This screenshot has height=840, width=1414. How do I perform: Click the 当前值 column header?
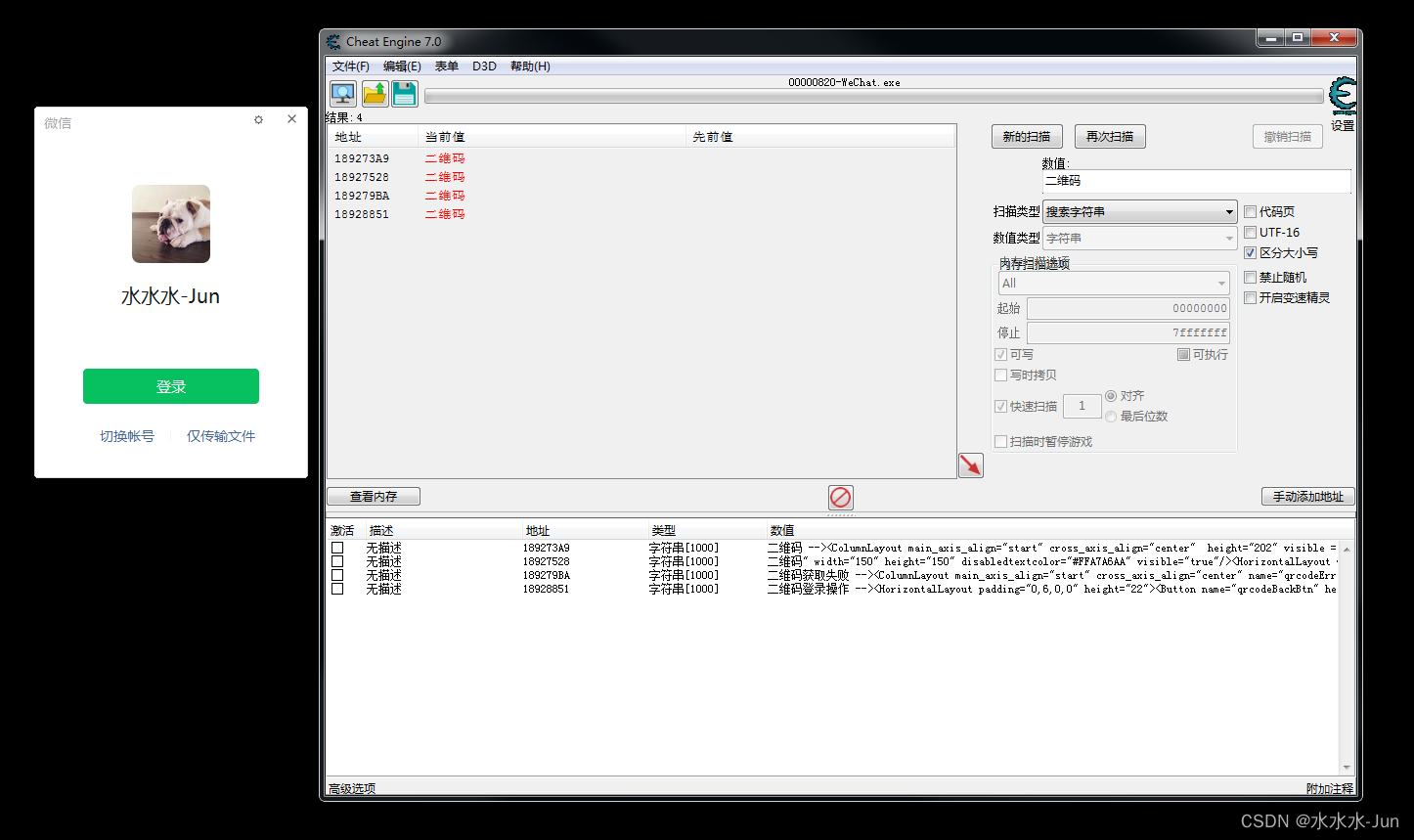(552, 137)
